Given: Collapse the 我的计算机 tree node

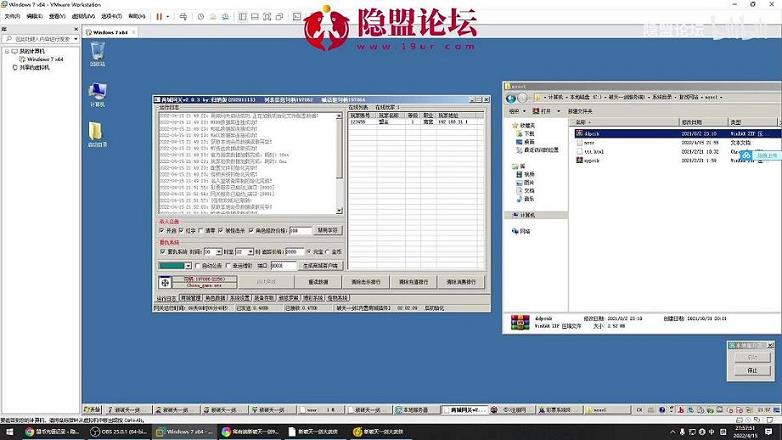Looking at the screenshot, I should [x=7, y=51].
